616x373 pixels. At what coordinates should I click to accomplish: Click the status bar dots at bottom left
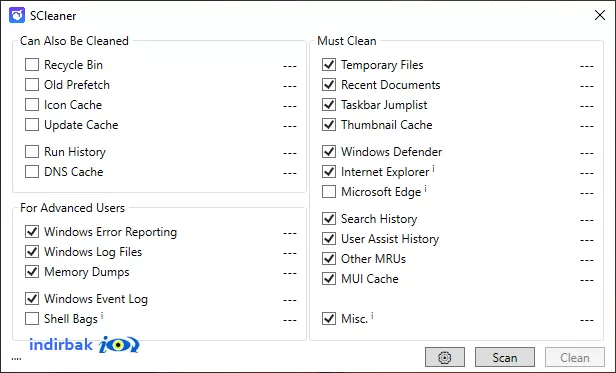[x=16, y=359]
